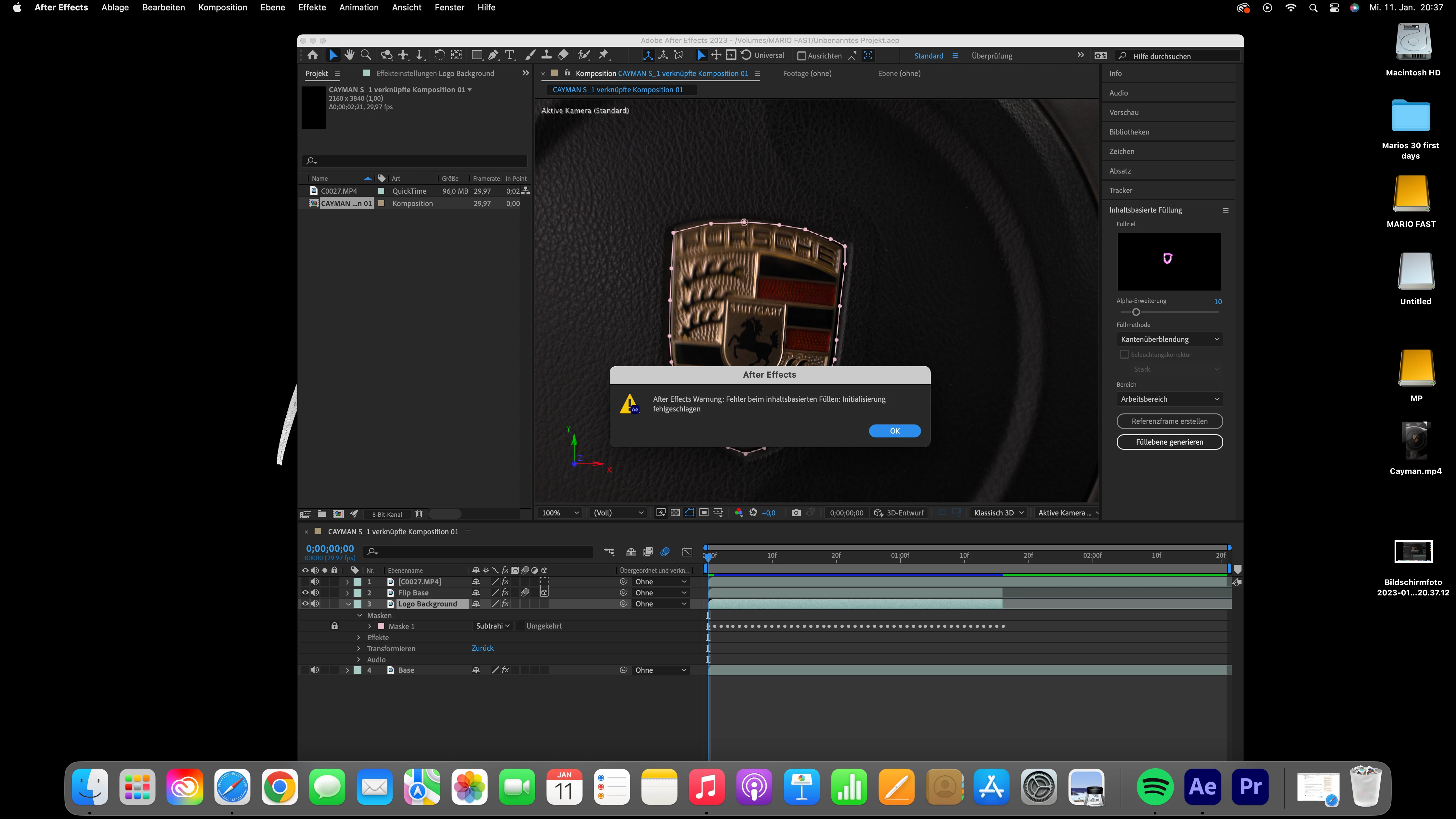Open the Effekte menu
Viewport: 1456px width, 819px height.
coord(311,7)
